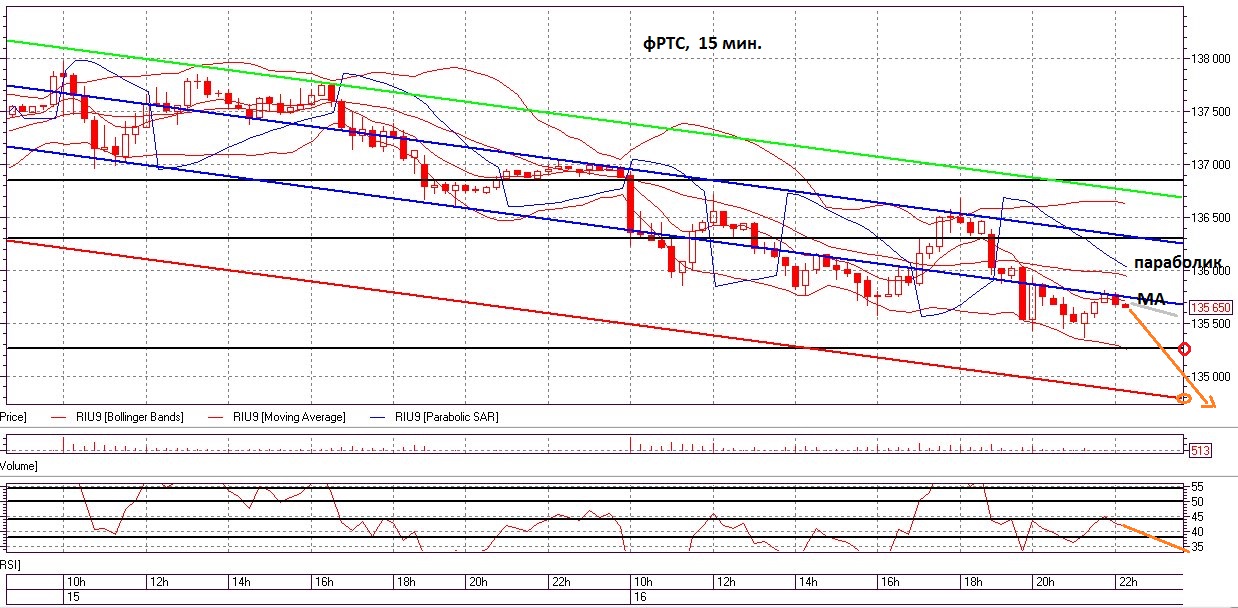Click the 138 000 price axis label

tap(1210, 59)
